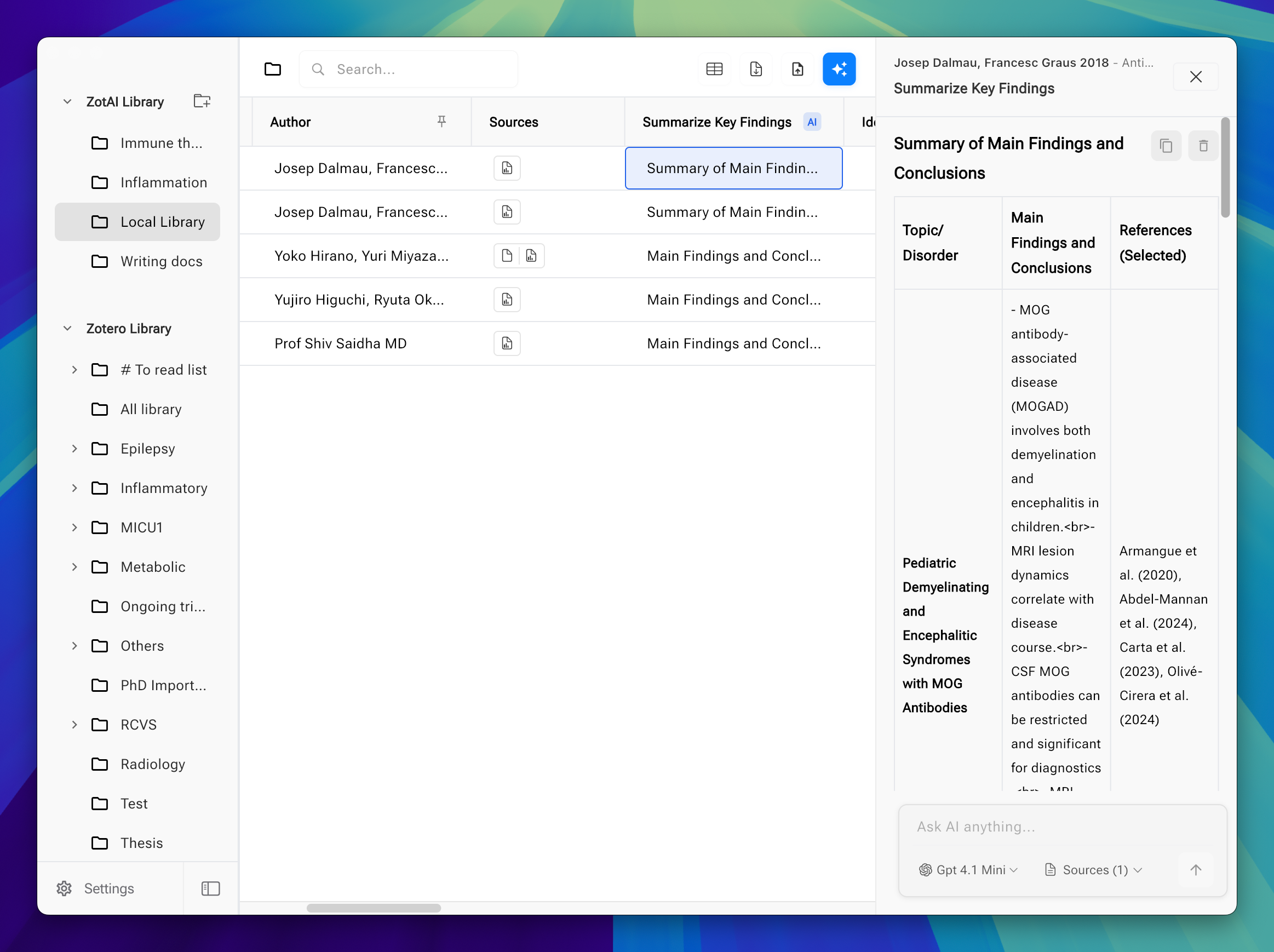This screenshot has height=952, width=1274.
Task: Open the Gpt 4.1 Mini model selector
Action: tap(968, 870)
